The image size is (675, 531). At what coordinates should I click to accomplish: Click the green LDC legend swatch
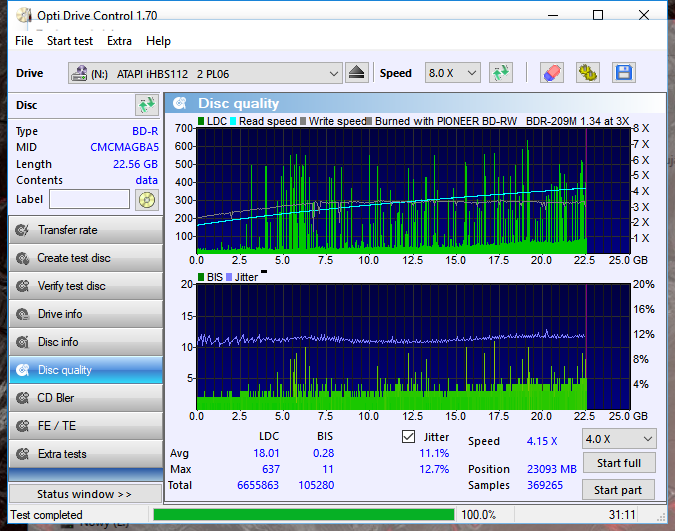click(201, 121)
